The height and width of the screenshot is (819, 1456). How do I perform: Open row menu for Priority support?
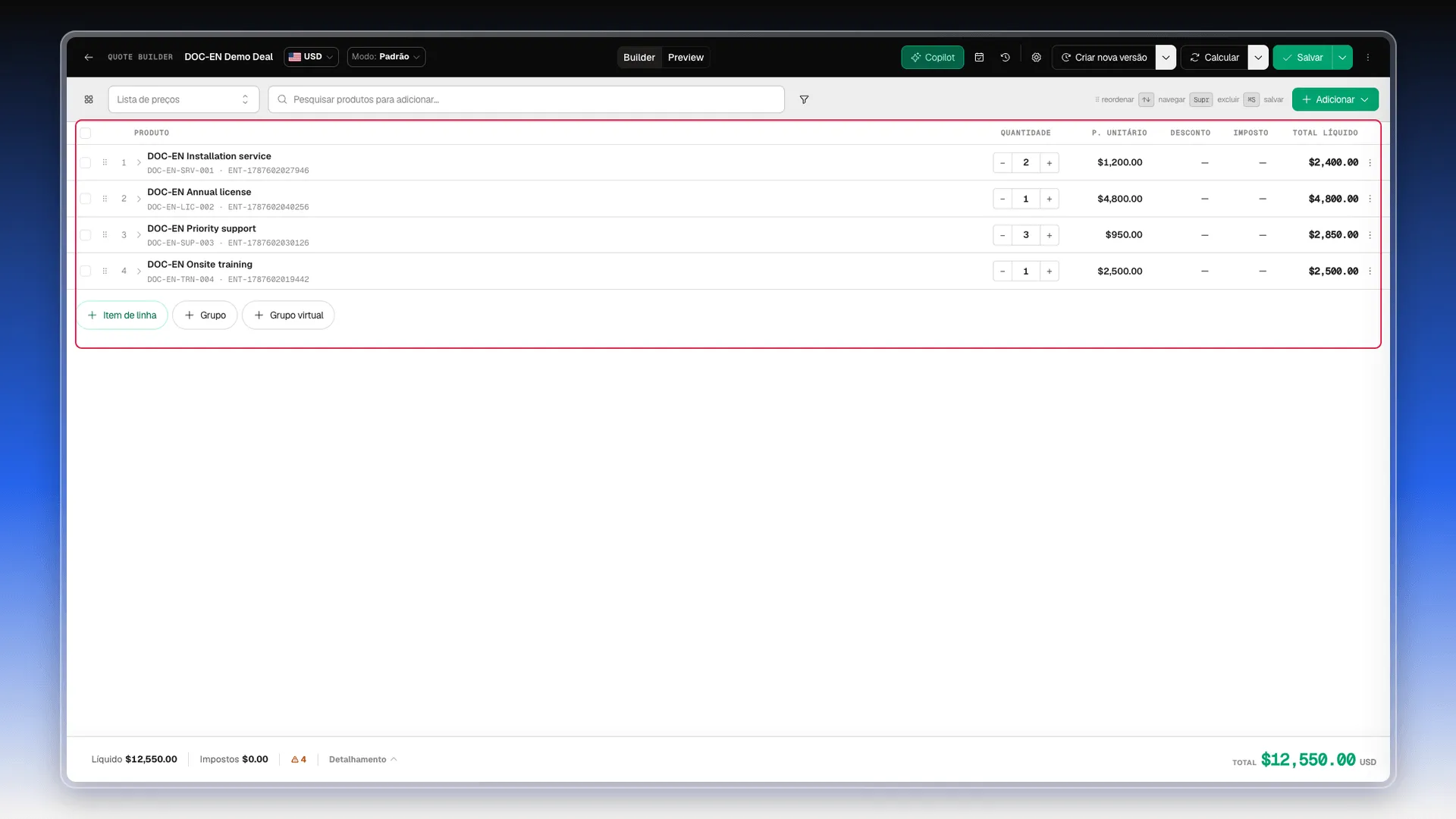click(x=1370, y=235)
